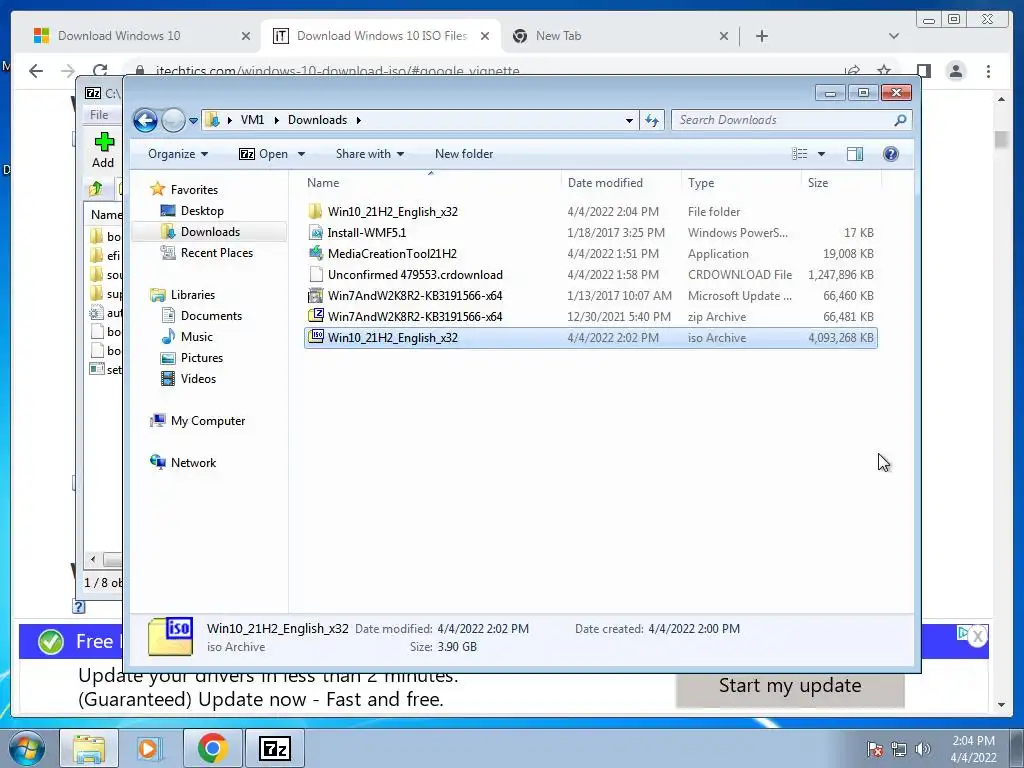Refresh the Downloads folder view
1024x768 pixels.
(x=652, y=120)
